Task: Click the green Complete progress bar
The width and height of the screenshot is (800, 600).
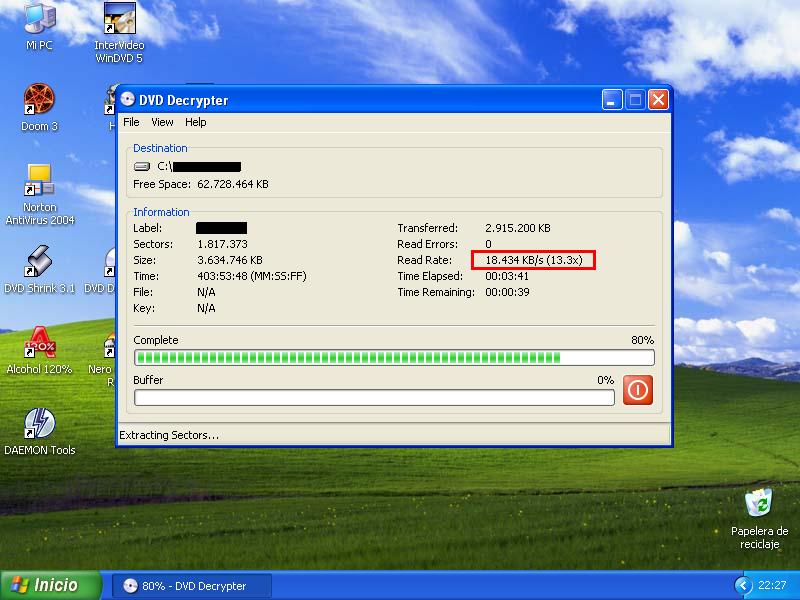Action: 394,358
